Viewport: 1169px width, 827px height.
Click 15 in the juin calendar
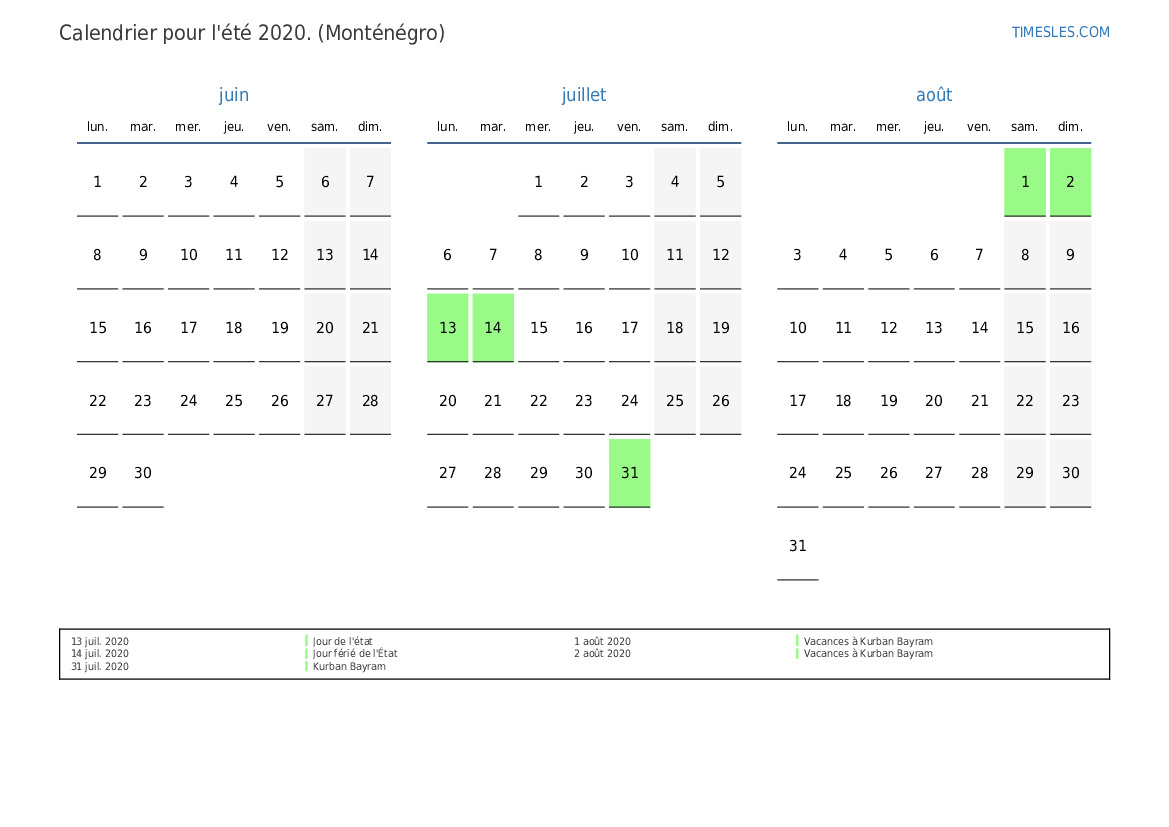[97, 328]
